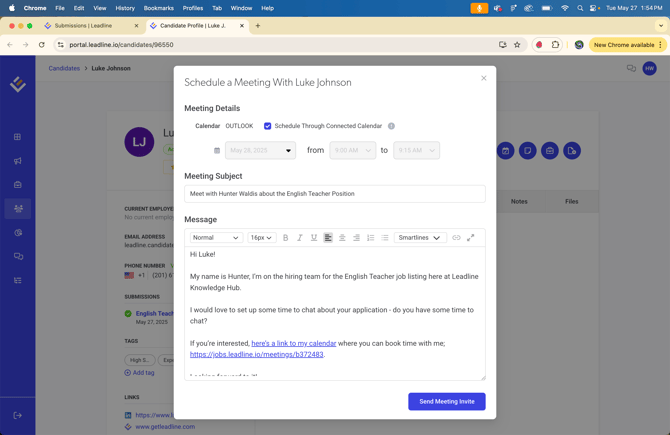Toggle underline formatting in the editor
Image resolution: width=670 pixels, height=435 pixels.
314,238
